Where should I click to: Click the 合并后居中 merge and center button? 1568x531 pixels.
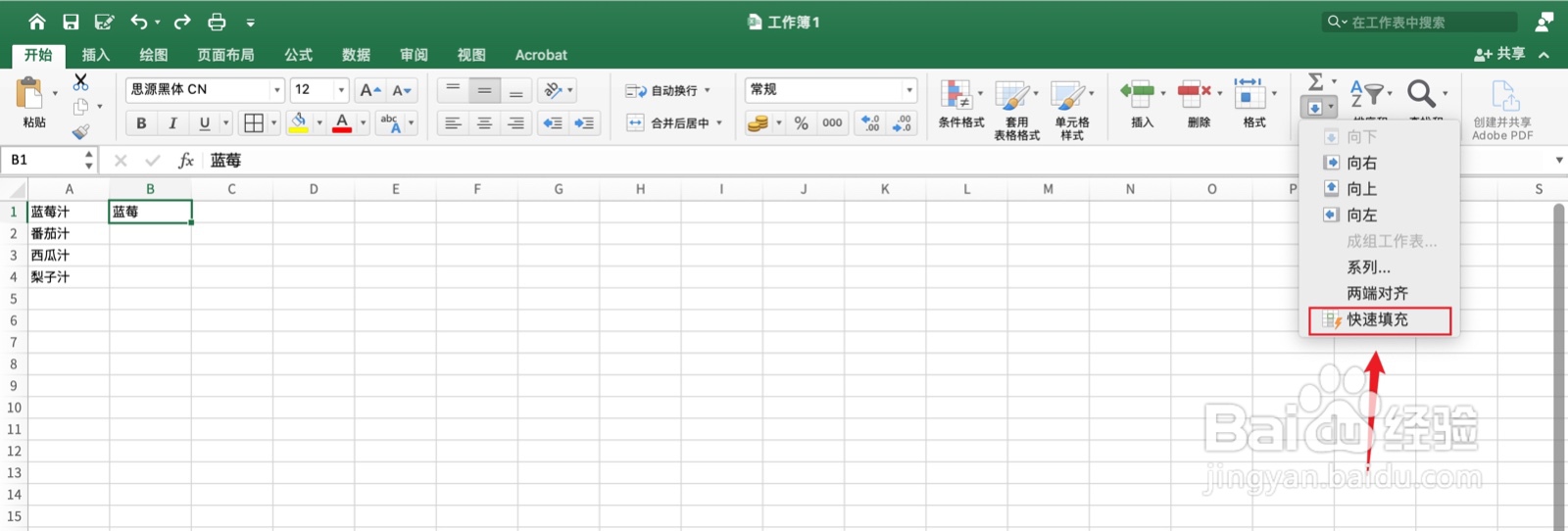(x=673, y=122)
